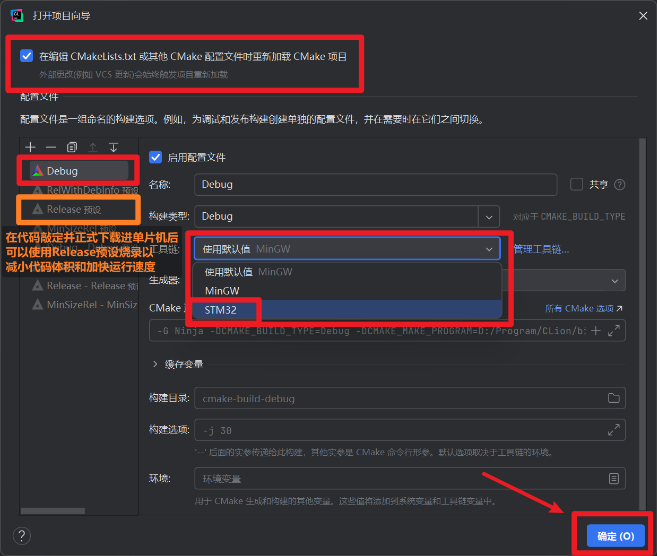Click the CLion logo in title bar
The image size is (657, 556).
(x=17, y=16)
